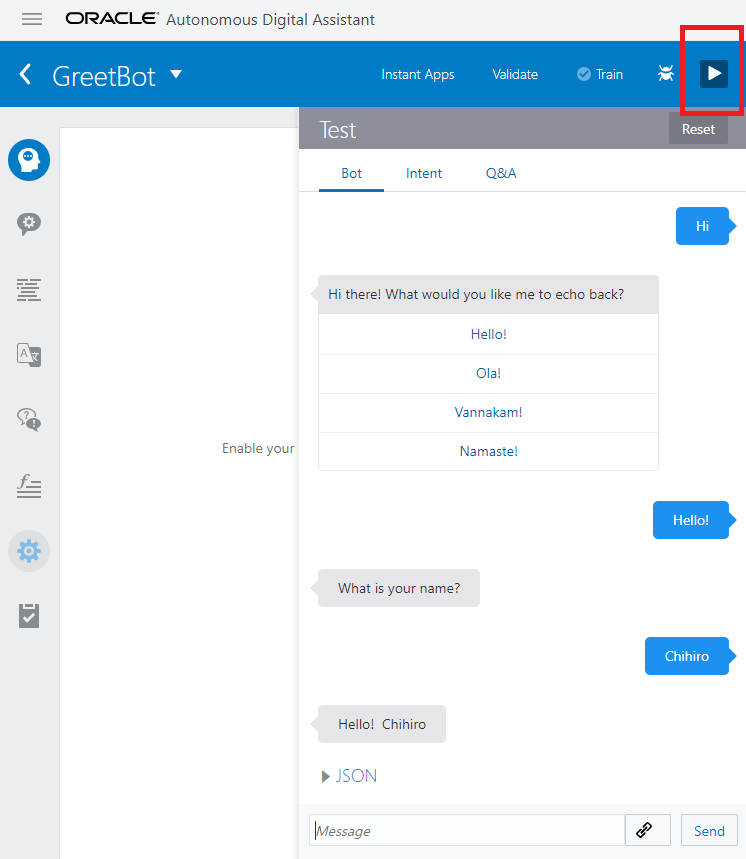This screenshot has width=746, height=859.
Task: Open the Intents head icon in sidebar
Action: coord(29,160)
